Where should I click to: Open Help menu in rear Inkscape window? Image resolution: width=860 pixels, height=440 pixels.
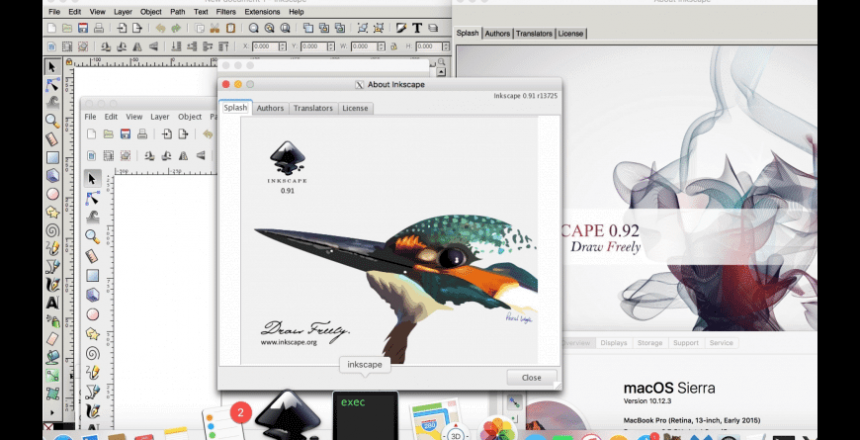click(x=296, y=12)
